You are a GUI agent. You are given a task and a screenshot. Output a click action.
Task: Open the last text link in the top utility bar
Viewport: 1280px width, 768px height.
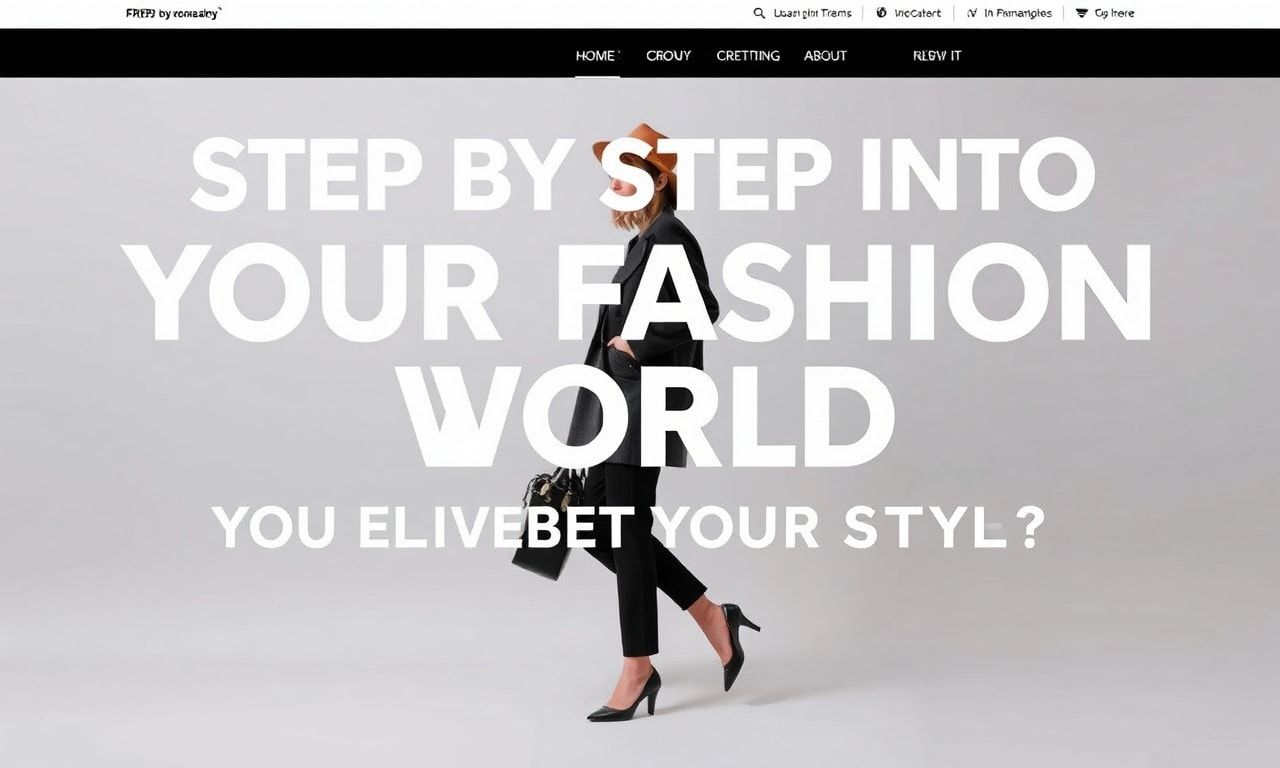(x=1114, y=13)
